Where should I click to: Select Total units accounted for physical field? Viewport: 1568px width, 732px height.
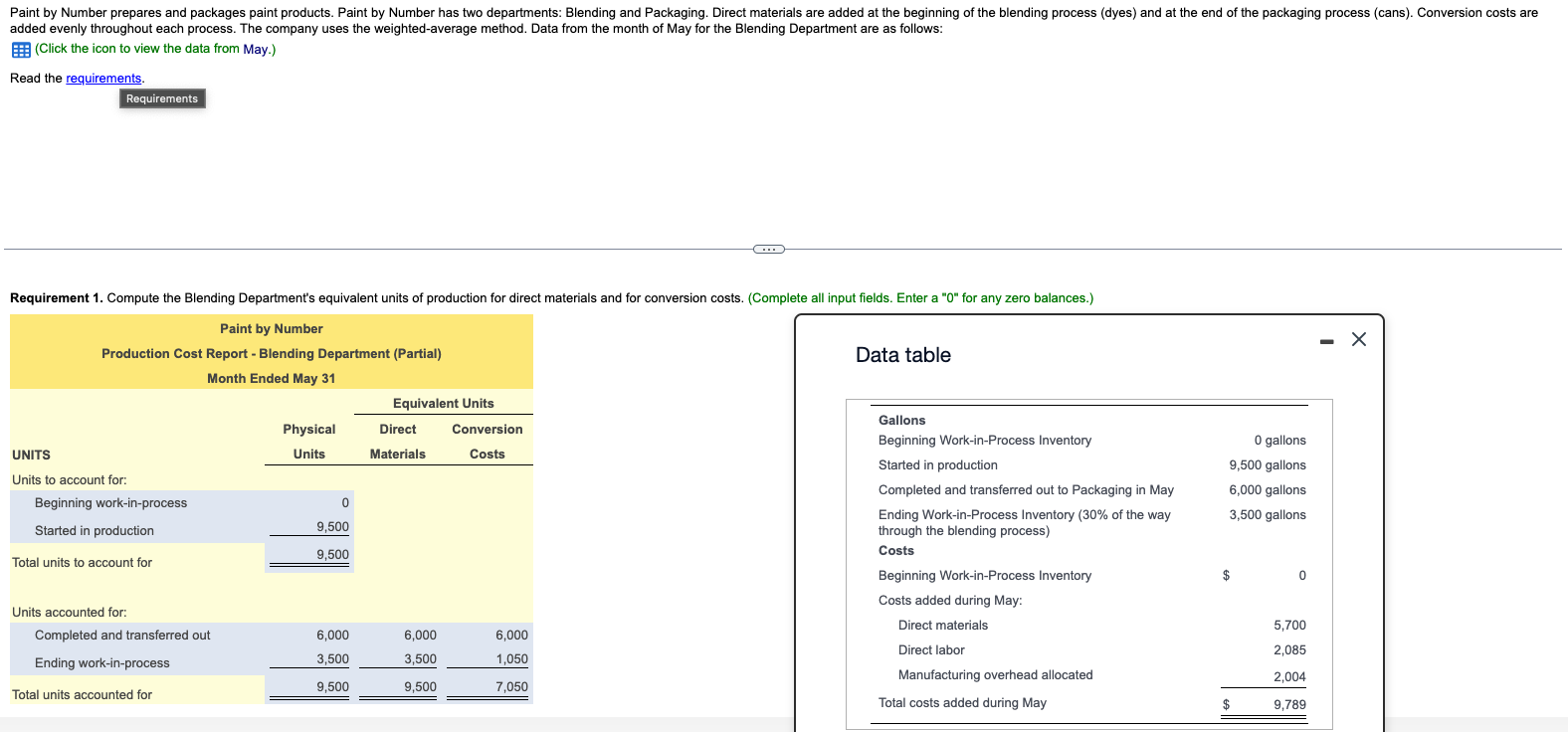(x=309, y=688)
